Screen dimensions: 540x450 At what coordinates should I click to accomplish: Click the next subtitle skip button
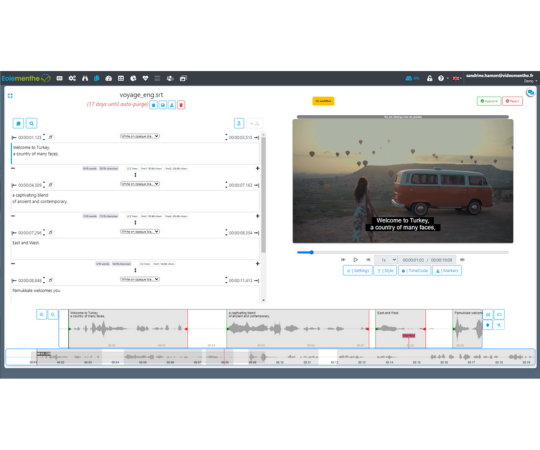click(368, 260)
